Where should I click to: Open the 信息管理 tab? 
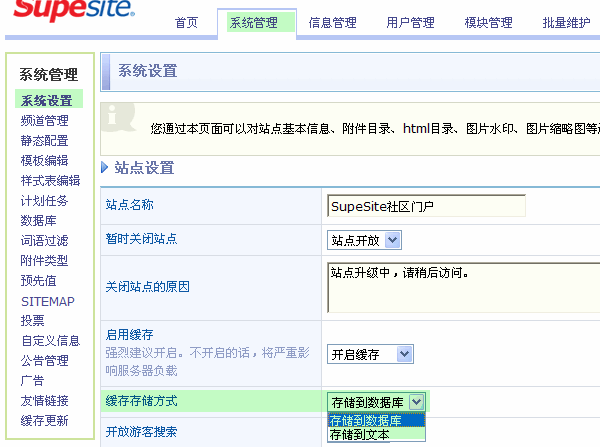tap(334, 23)
